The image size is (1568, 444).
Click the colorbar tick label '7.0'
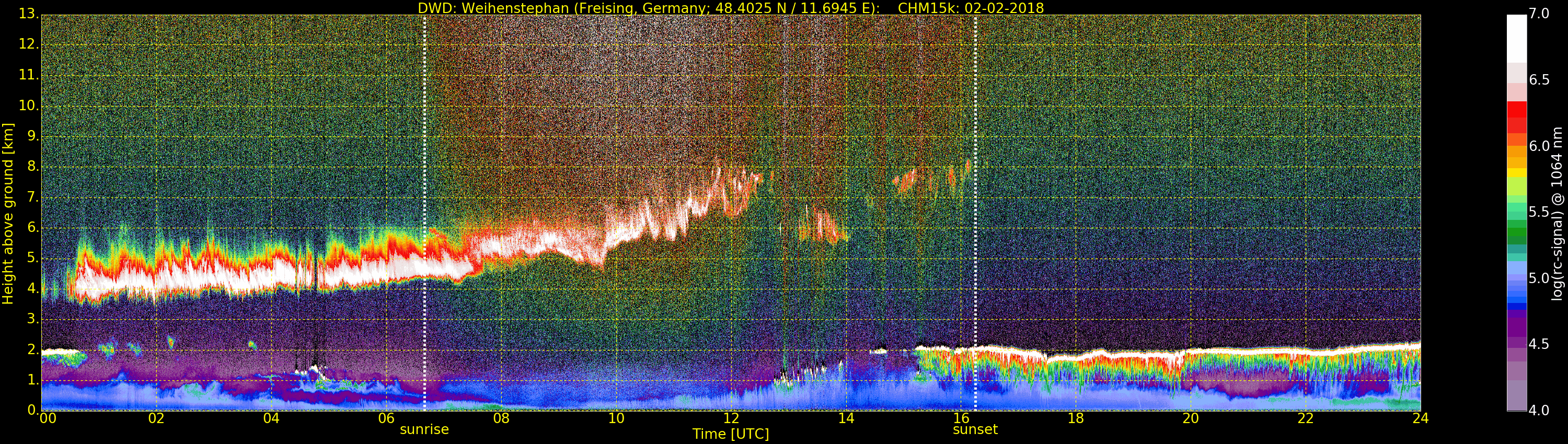[x=1539, y=14]
